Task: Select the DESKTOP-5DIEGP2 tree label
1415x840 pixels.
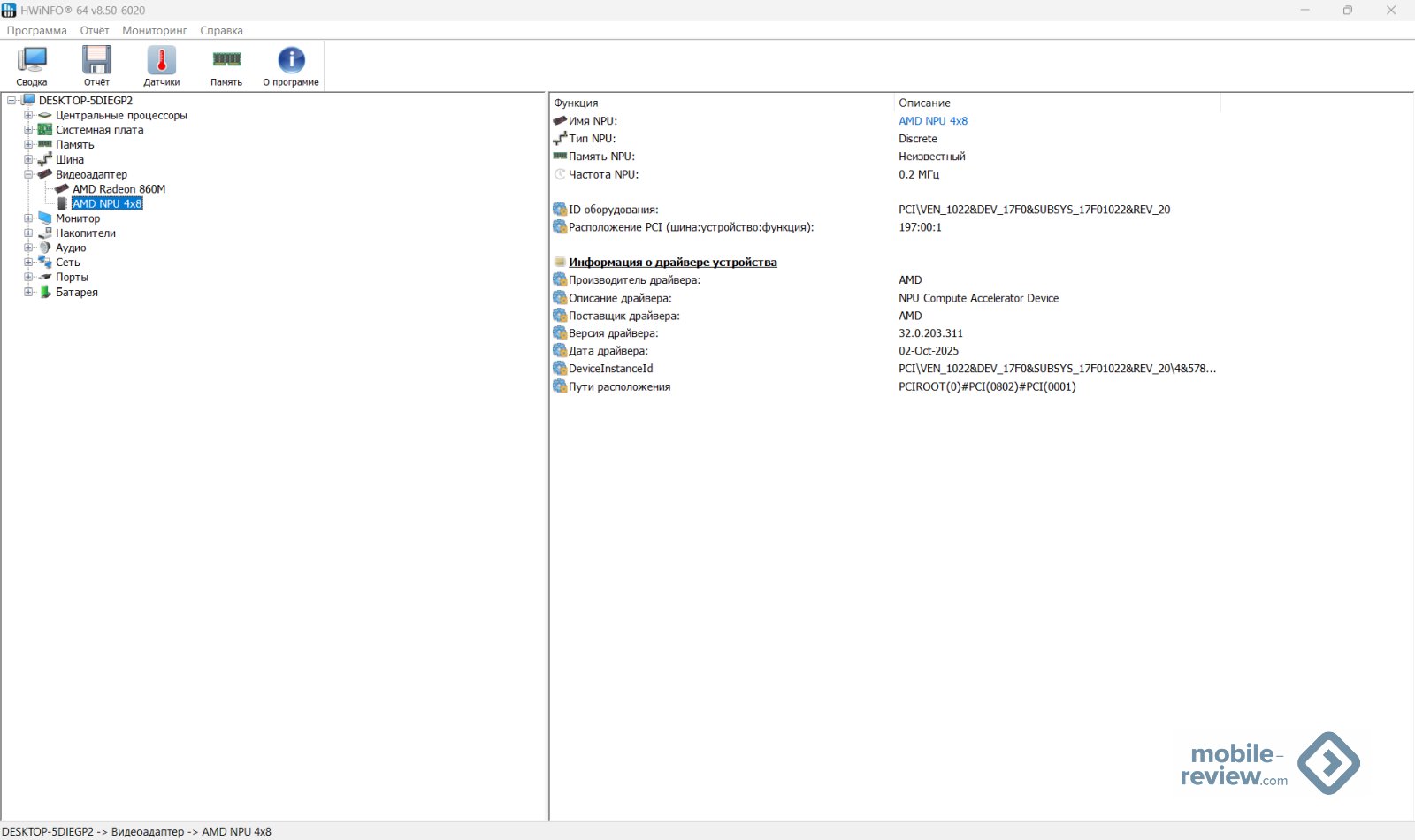Action: point(86,101)
